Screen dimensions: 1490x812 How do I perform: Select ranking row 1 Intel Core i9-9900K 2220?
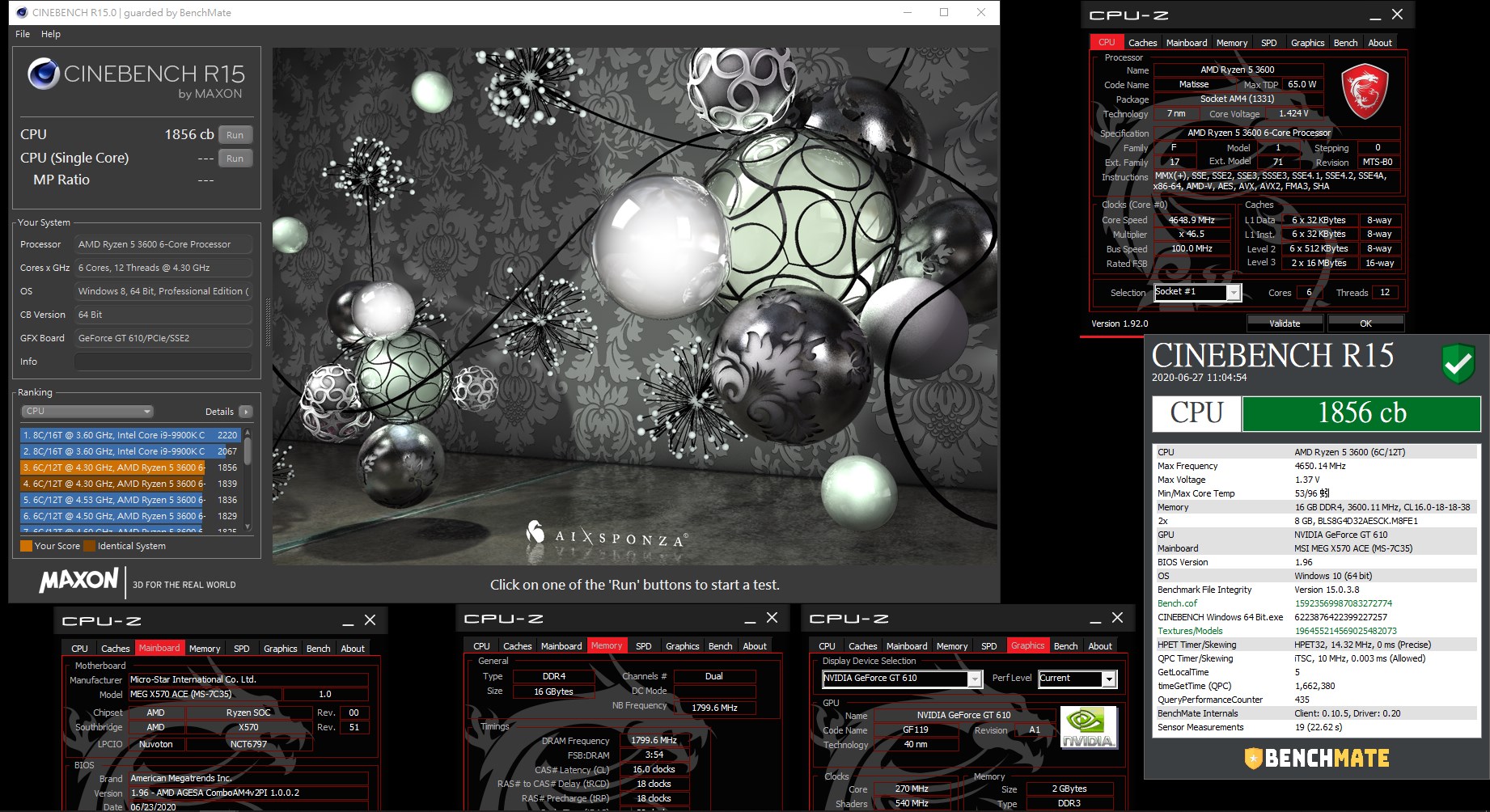pos(130,435)
